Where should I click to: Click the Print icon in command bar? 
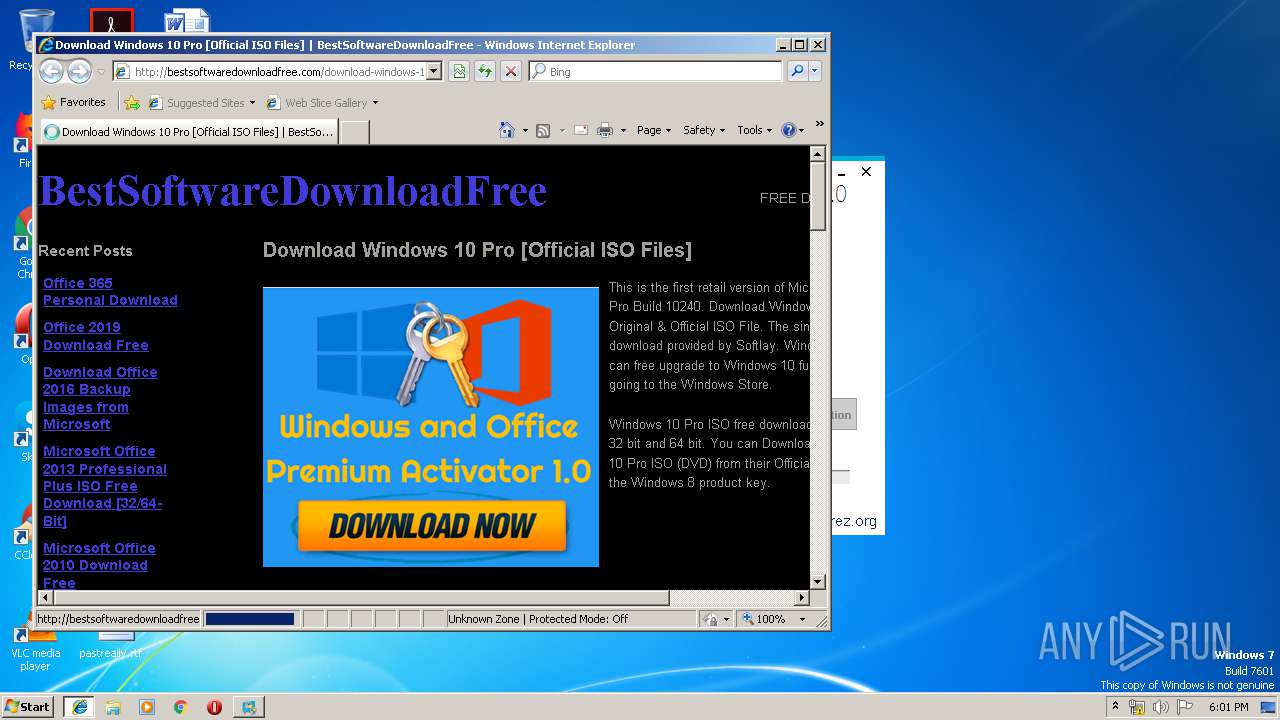(x=605, y=130)
